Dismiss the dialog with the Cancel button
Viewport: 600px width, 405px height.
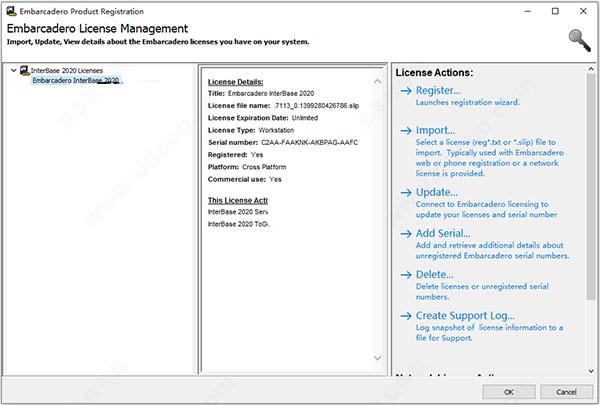(566, 392)
